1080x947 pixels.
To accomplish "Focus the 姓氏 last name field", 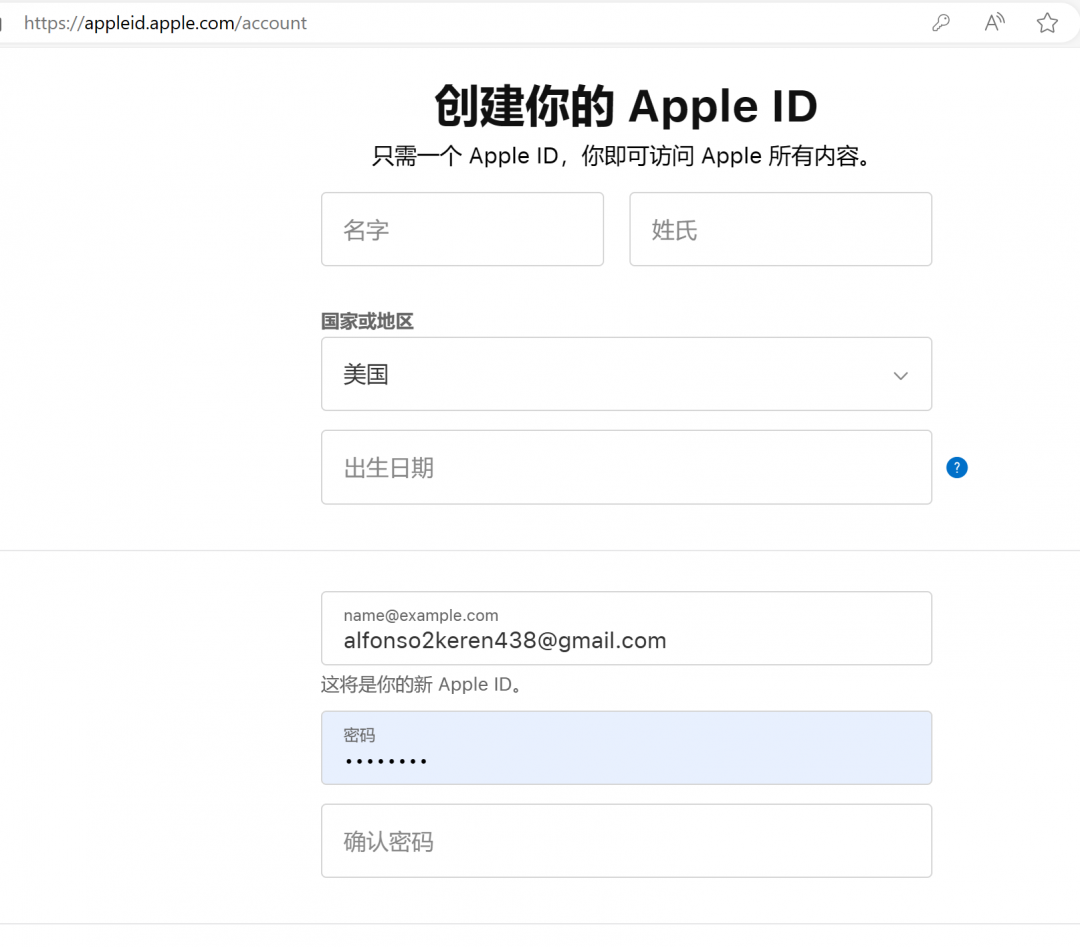I will (780, 229).
